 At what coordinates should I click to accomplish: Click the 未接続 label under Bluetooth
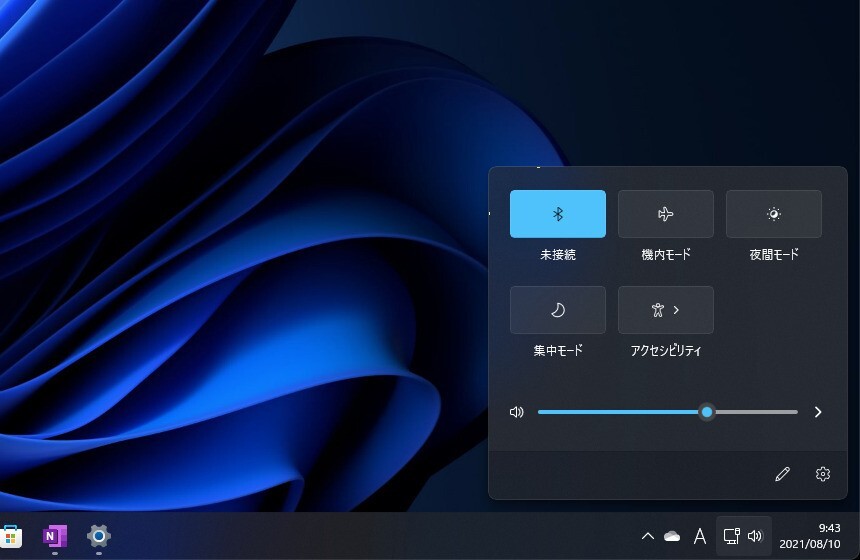[x=558, y=254]
